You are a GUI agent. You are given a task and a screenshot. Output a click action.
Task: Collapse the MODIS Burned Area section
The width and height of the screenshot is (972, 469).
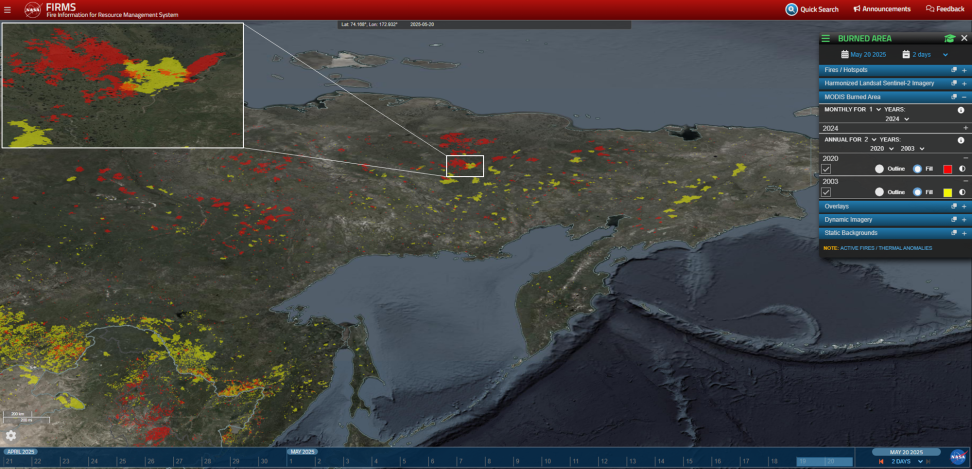click(964, 97)
